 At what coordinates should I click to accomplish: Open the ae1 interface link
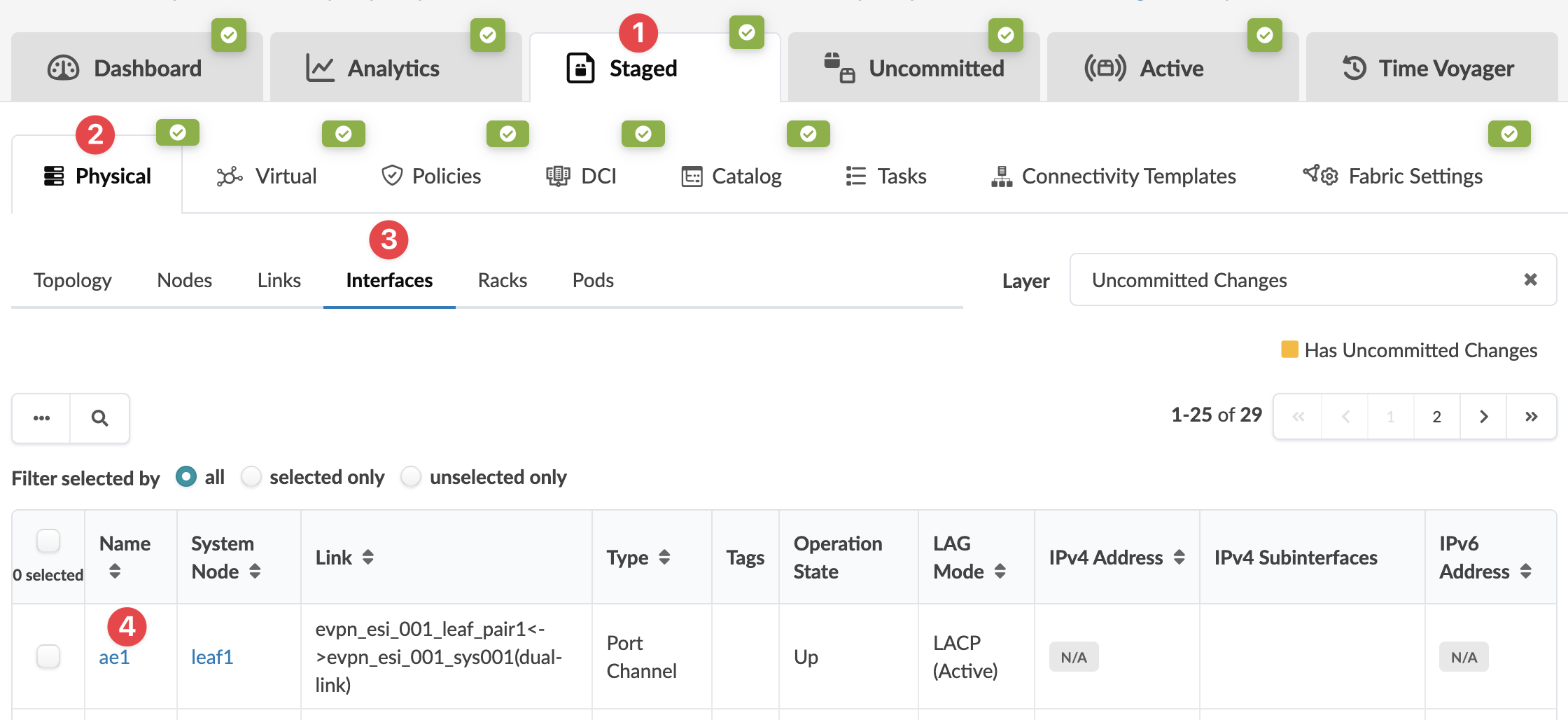(114, 657)
